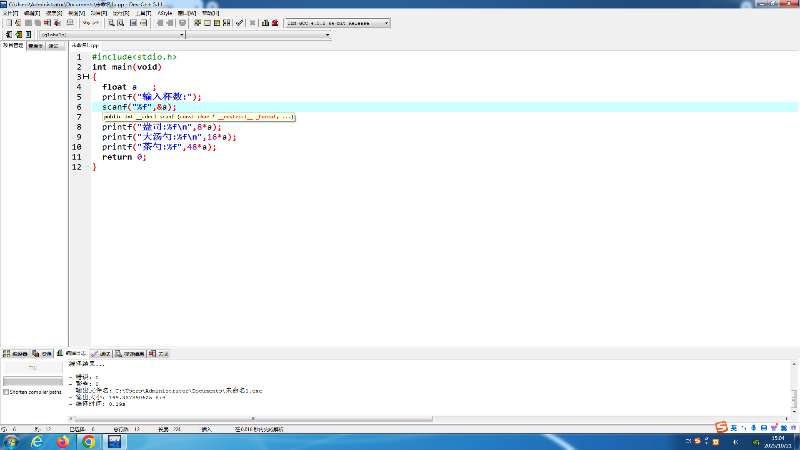800x450 pixels.
Task: Open the 编译日志 bottom panel tab
Action: (x=71, y=353)
